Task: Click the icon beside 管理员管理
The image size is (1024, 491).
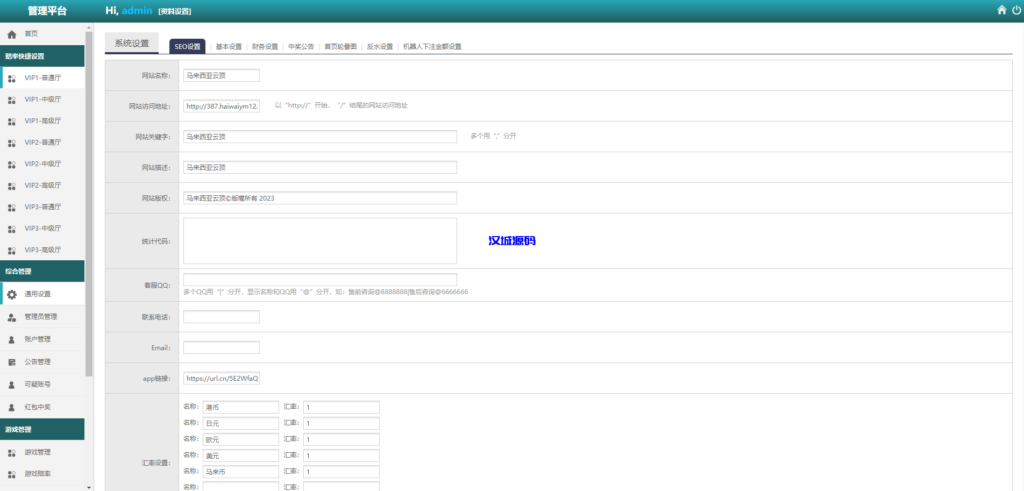Action: click(x=11, y=317)
